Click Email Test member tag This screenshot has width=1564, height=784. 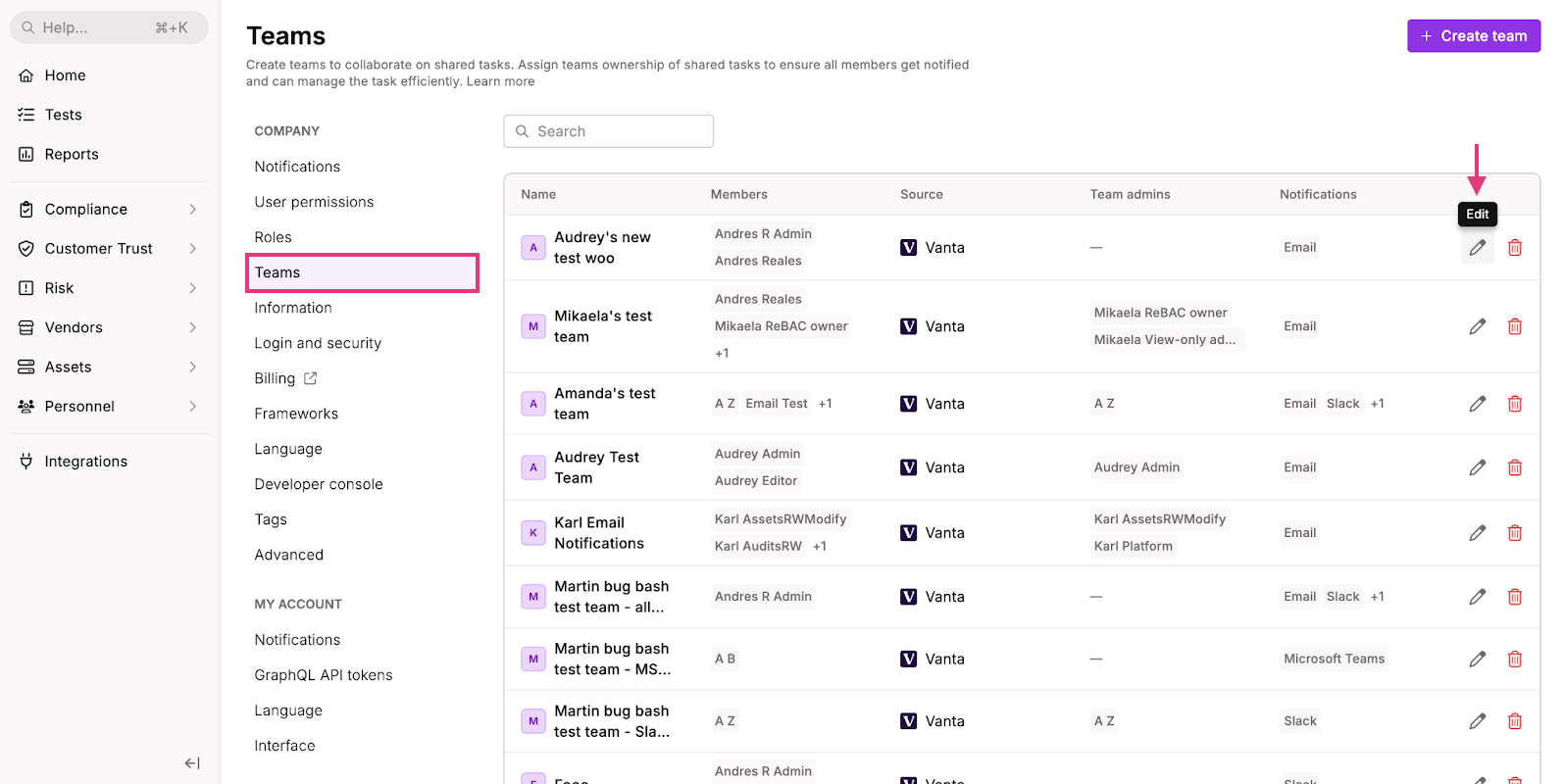(x=777, y=404)
